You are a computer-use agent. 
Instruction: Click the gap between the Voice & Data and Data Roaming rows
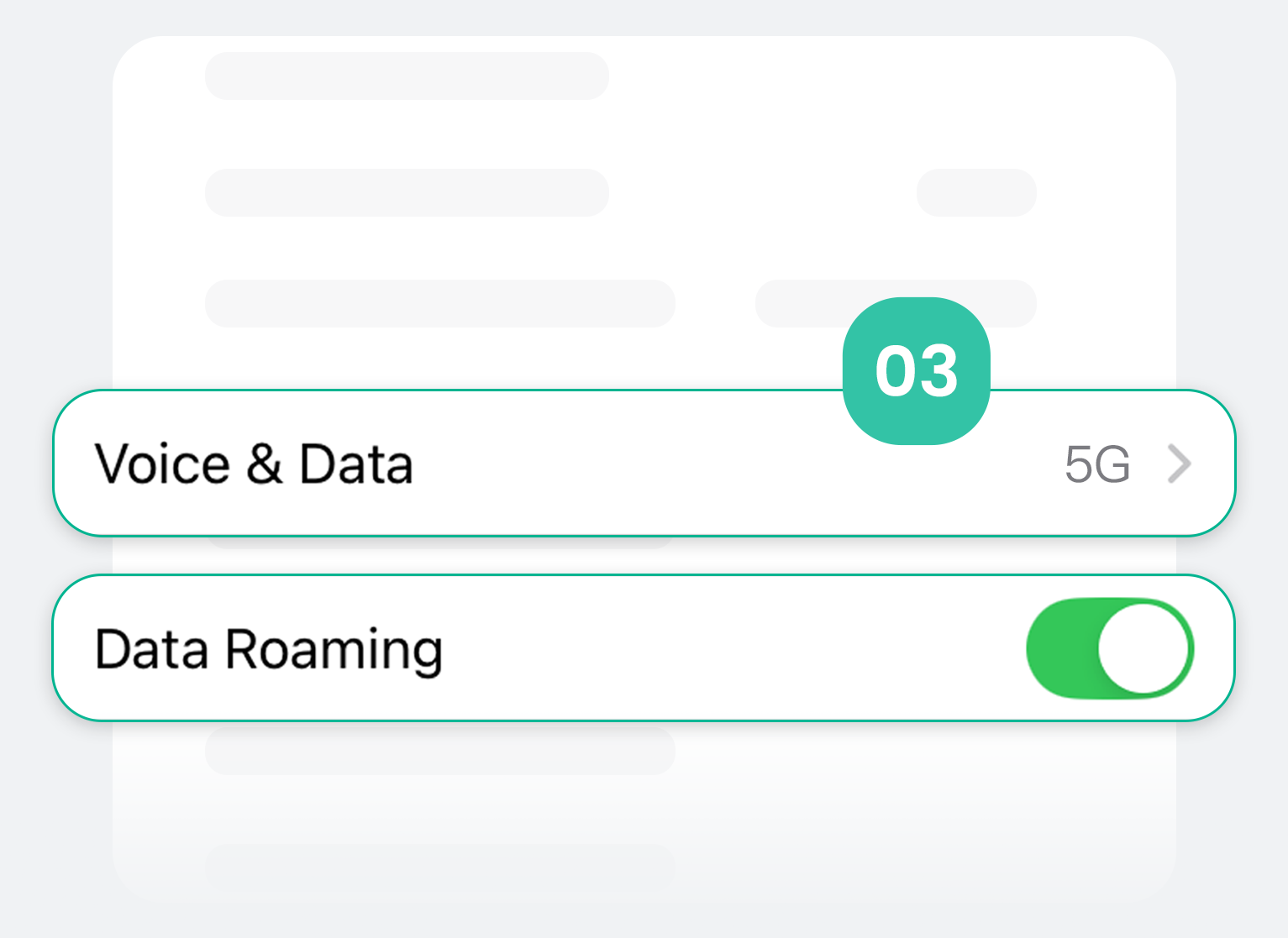[840, 555]
